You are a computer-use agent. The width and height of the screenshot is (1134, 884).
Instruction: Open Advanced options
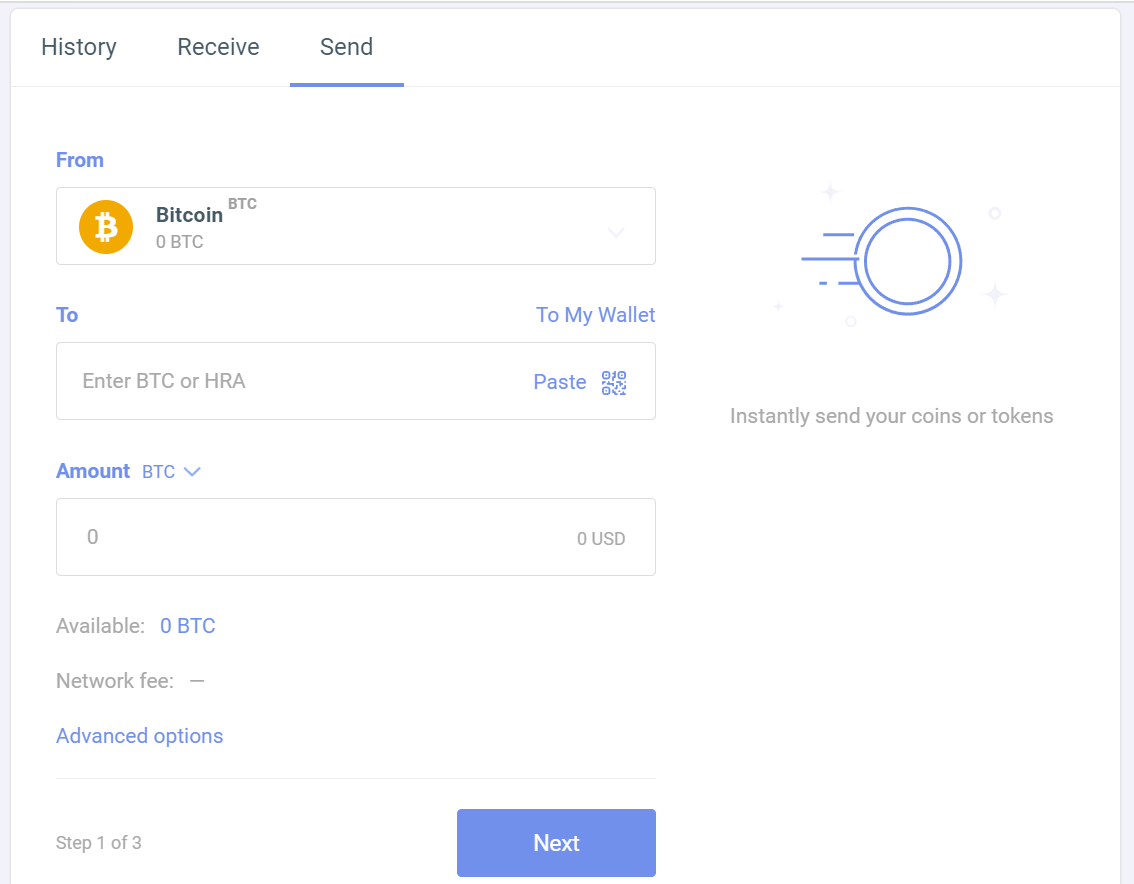[139, 736]
